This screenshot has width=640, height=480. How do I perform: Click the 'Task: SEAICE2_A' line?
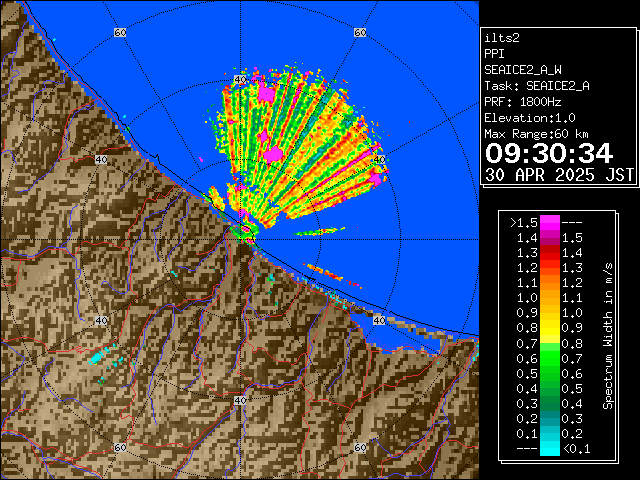[537, 86]
